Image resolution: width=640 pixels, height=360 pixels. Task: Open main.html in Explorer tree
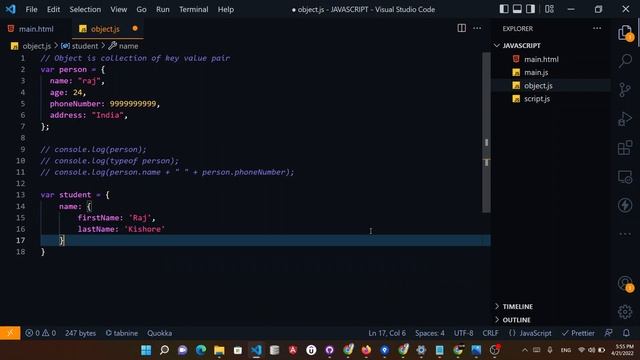coord(541,59)
